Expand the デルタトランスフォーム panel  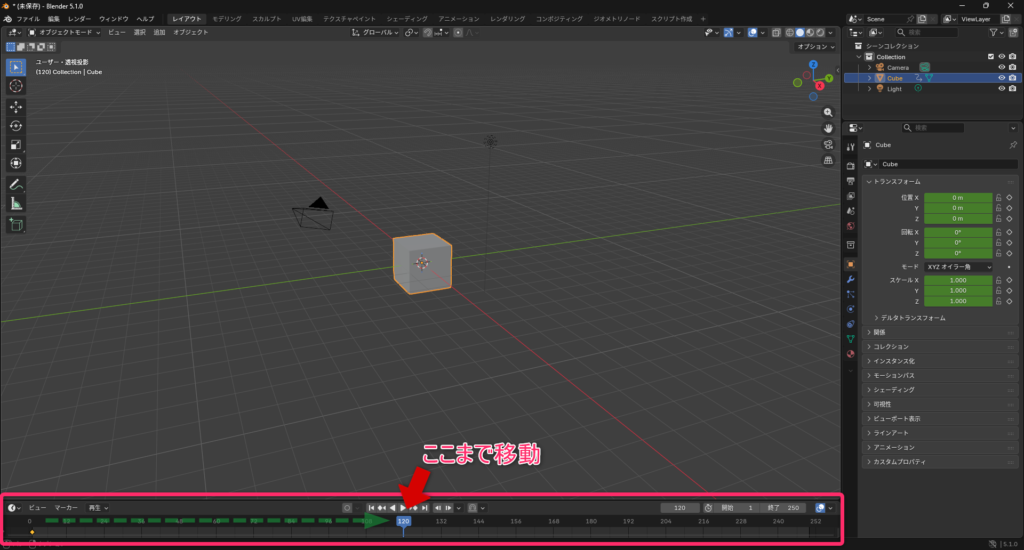[x=912, y=318]
